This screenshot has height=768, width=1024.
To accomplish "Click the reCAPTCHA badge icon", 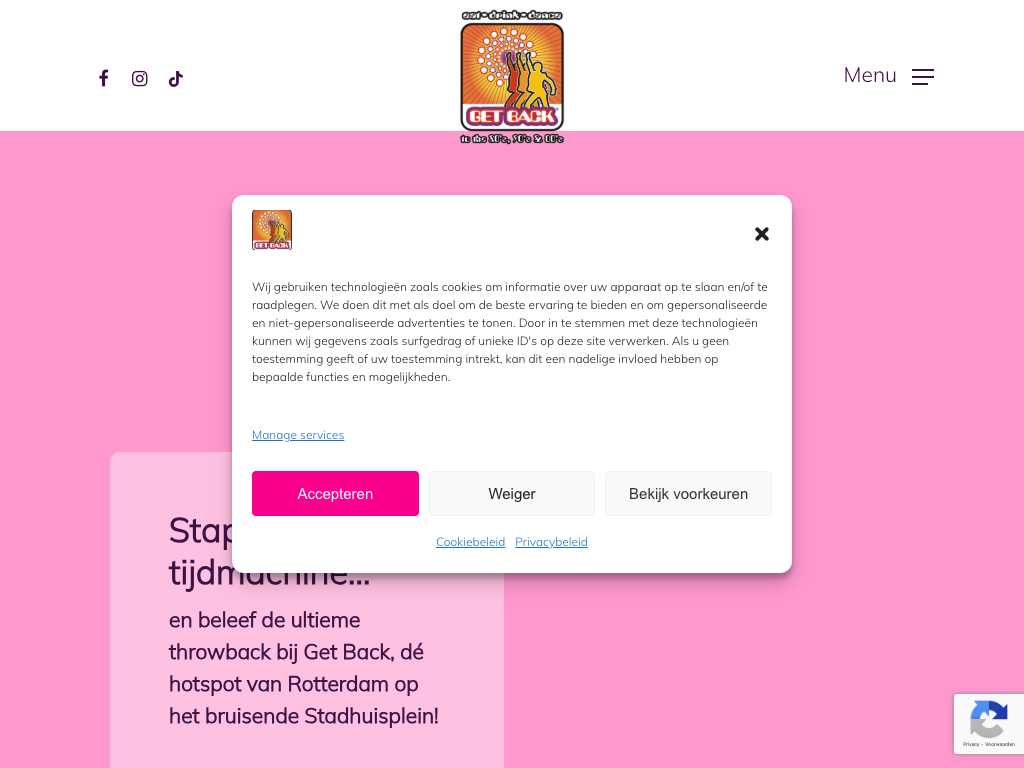I will coord(989,718).
